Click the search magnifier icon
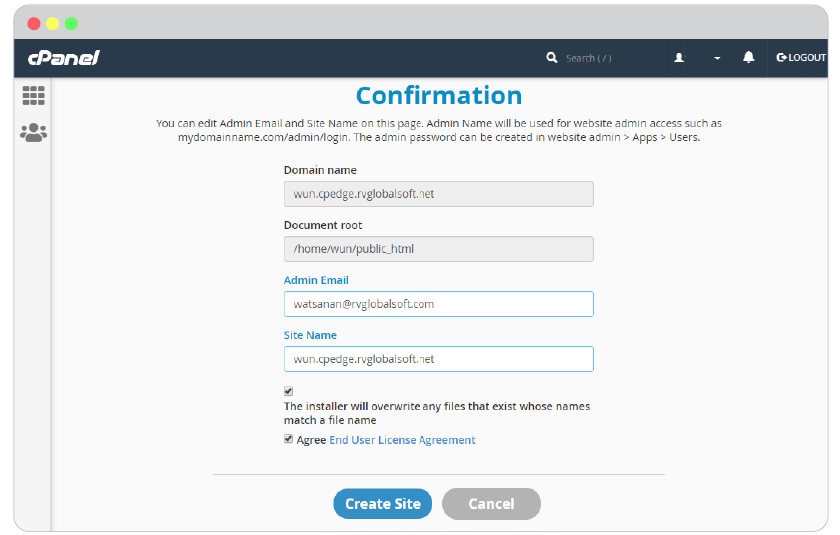Screen dimensions: 840x535 pyautogui.click(x=552, y=57)
